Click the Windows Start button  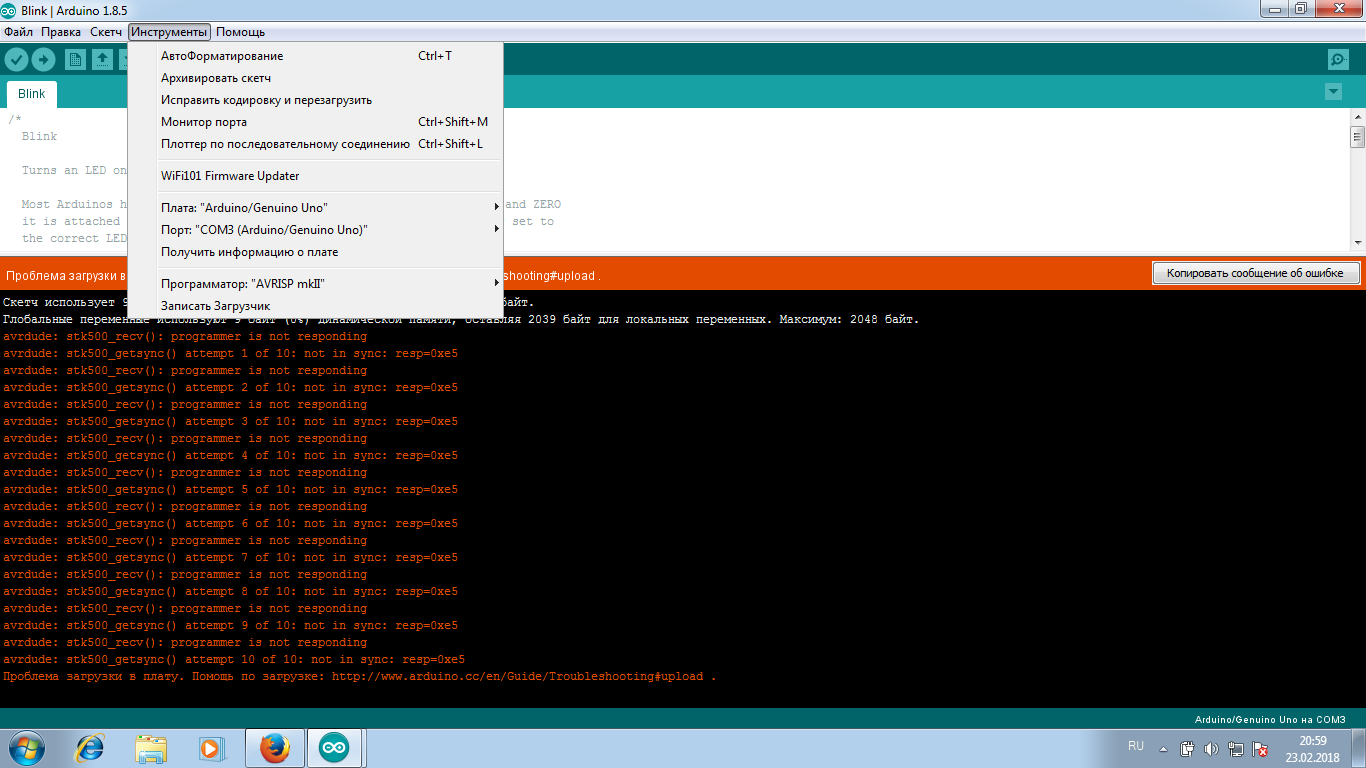[26, 748]
